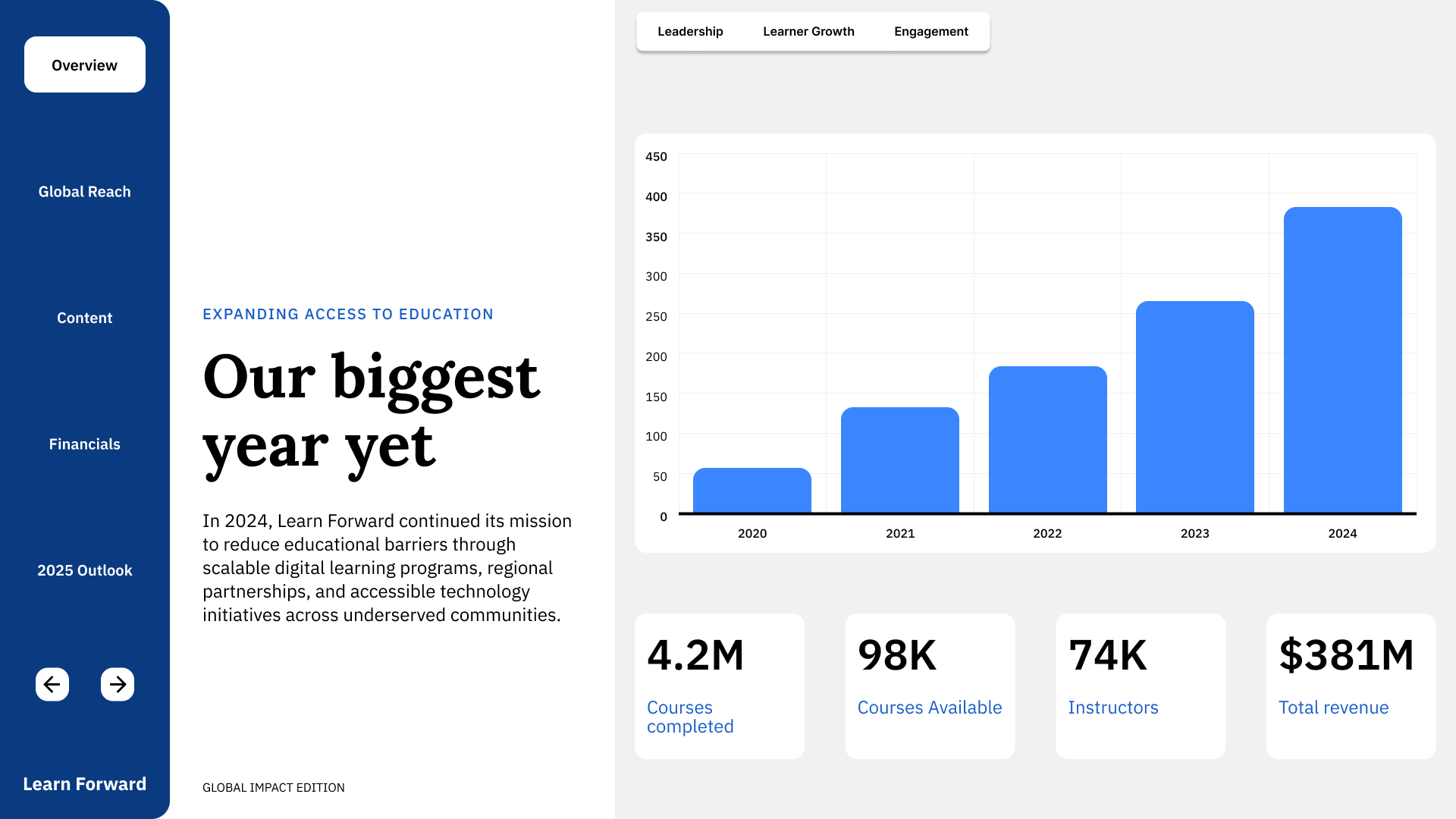This screenshot has width=1456, height=819.
Task: Click the 450 y-axis label
Action: [656, 157]
